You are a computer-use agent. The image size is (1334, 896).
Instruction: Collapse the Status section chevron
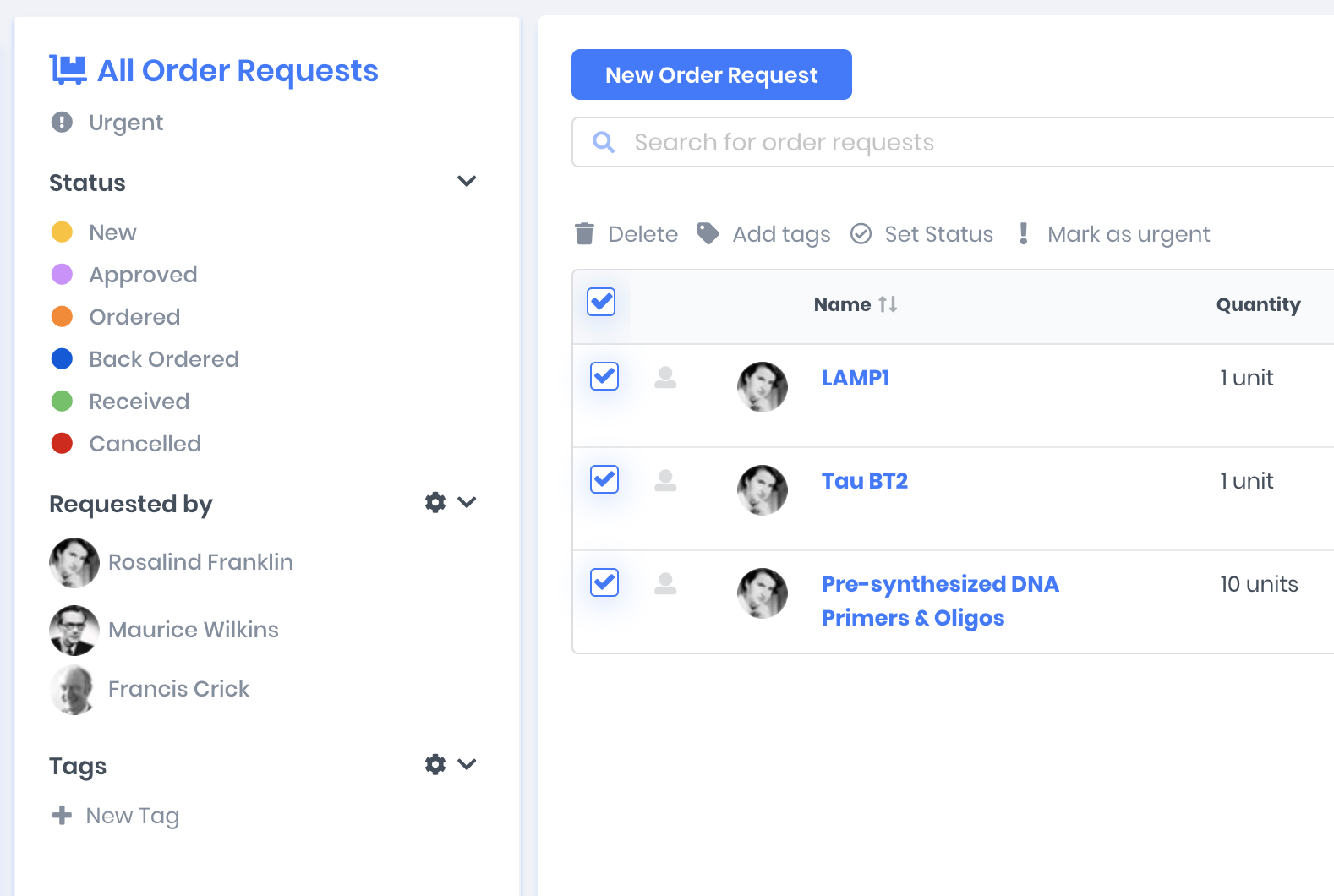[467, 182]
